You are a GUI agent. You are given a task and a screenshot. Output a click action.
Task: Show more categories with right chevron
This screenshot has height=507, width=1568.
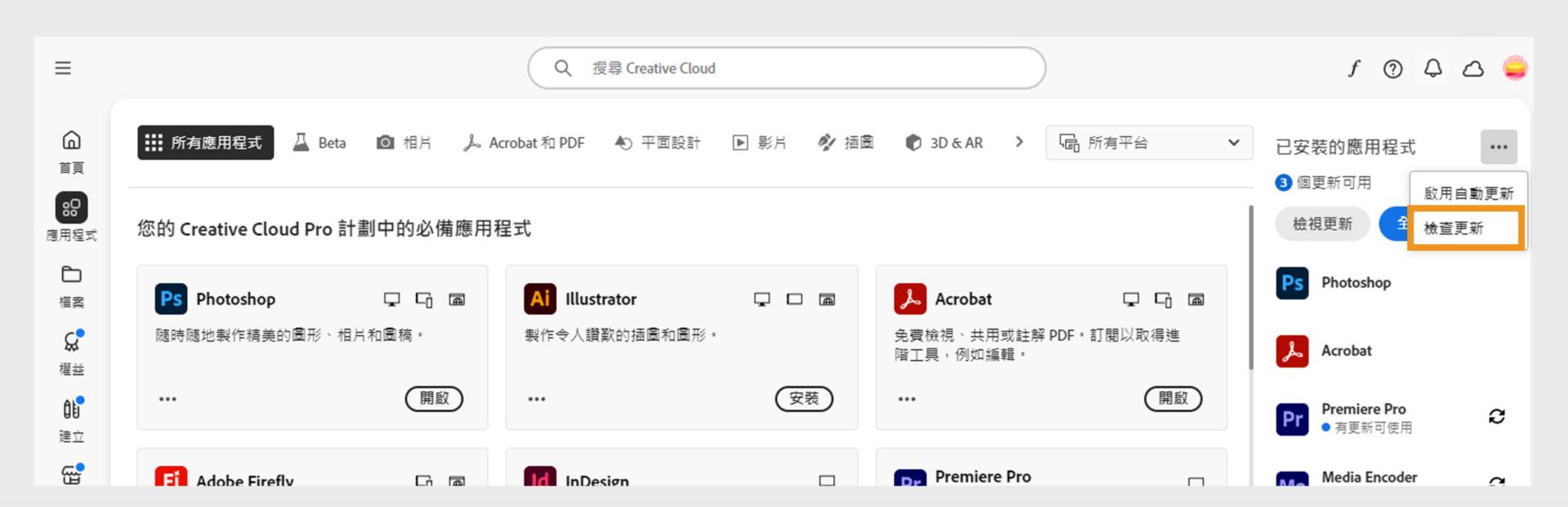(1018, 142)
